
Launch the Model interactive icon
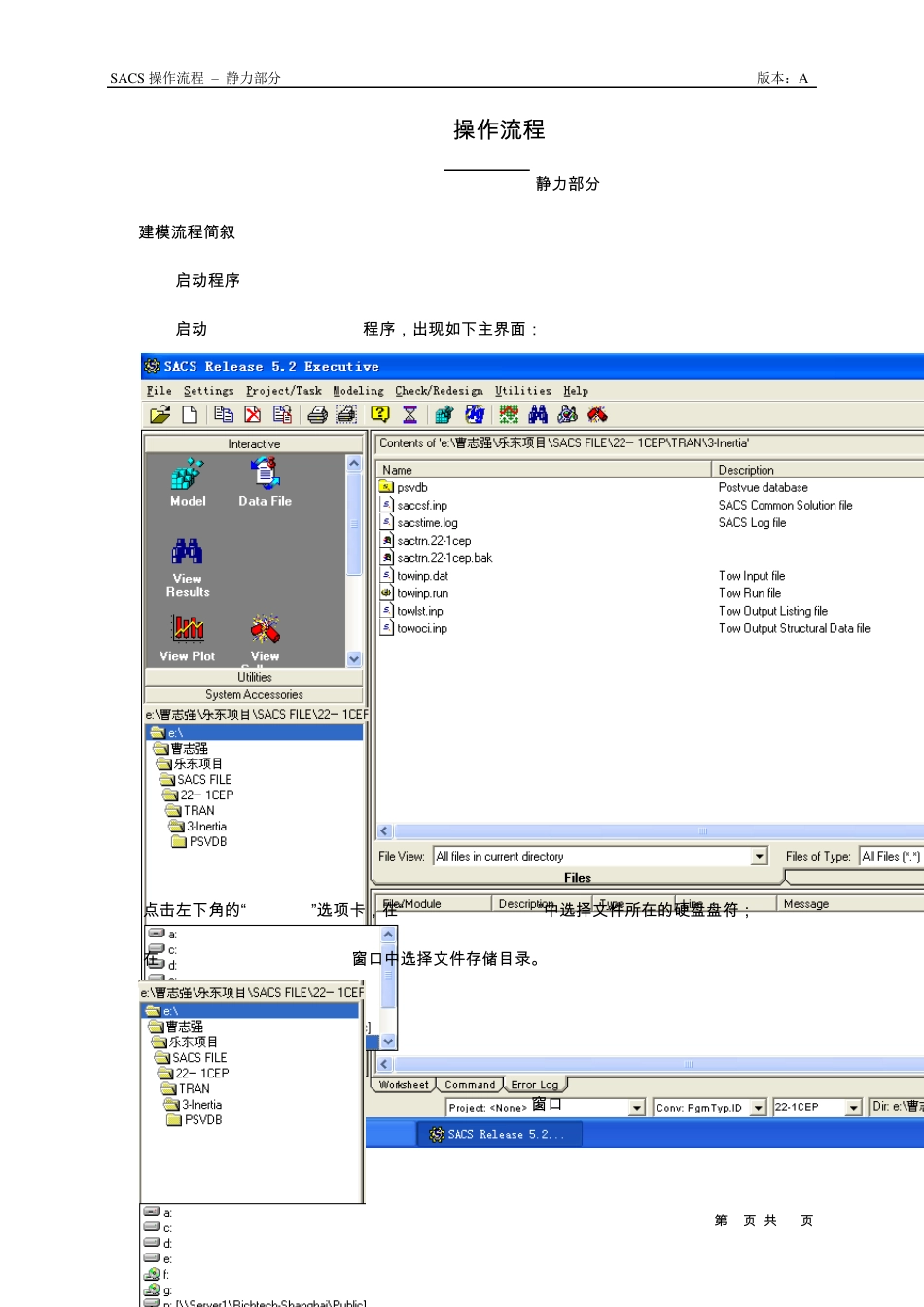188,483
